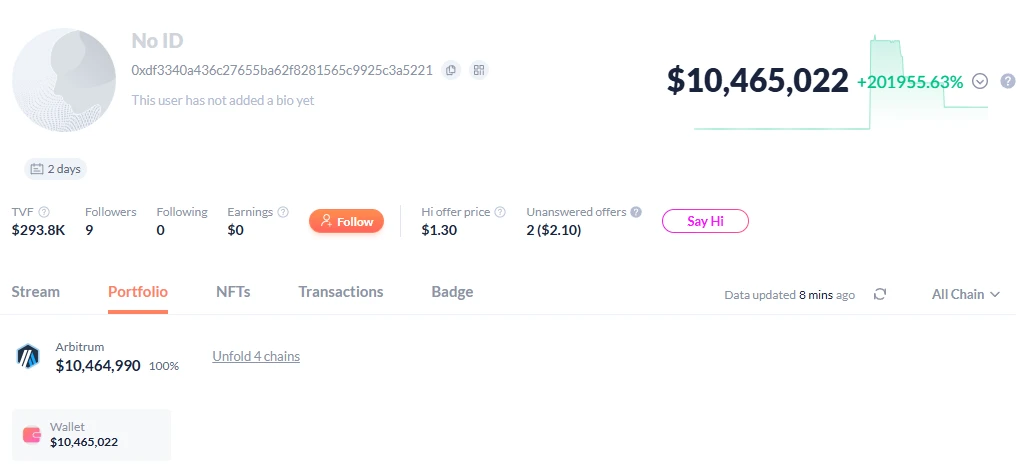Click the TVF info question mark
Image resolution: width=1029 pixels, height=474 pixels.
click(44, 212)
